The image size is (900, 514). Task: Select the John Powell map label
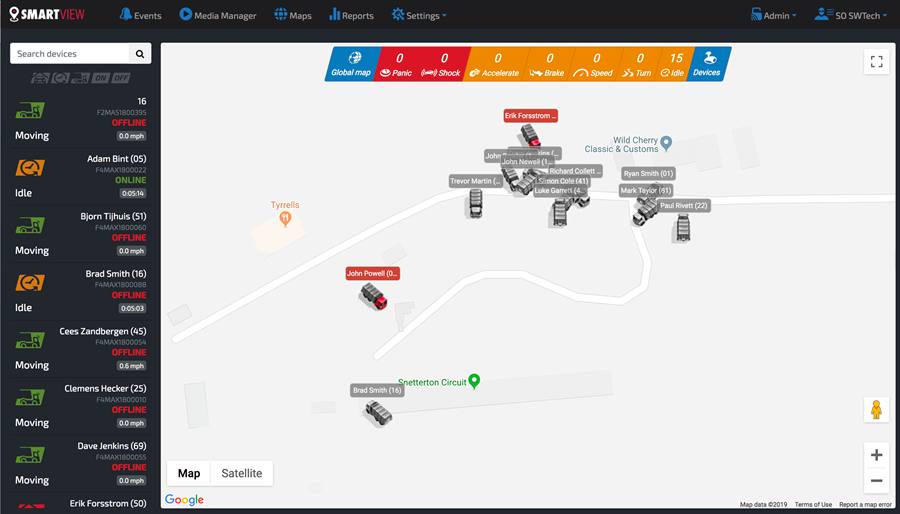coord(373,274)
